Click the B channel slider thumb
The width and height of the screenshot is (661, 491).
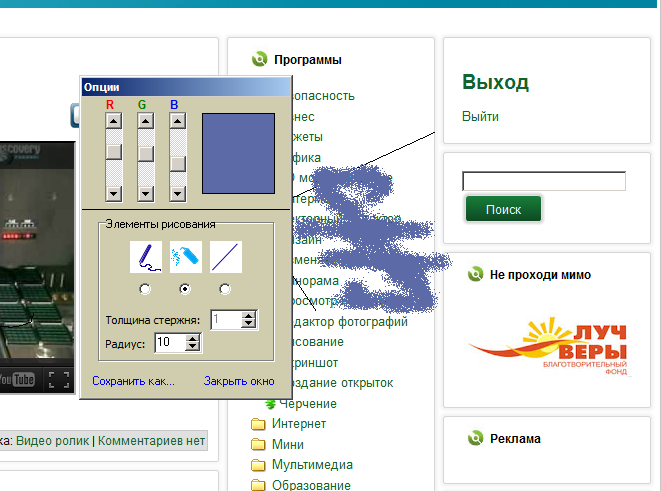tap(178, 164)
